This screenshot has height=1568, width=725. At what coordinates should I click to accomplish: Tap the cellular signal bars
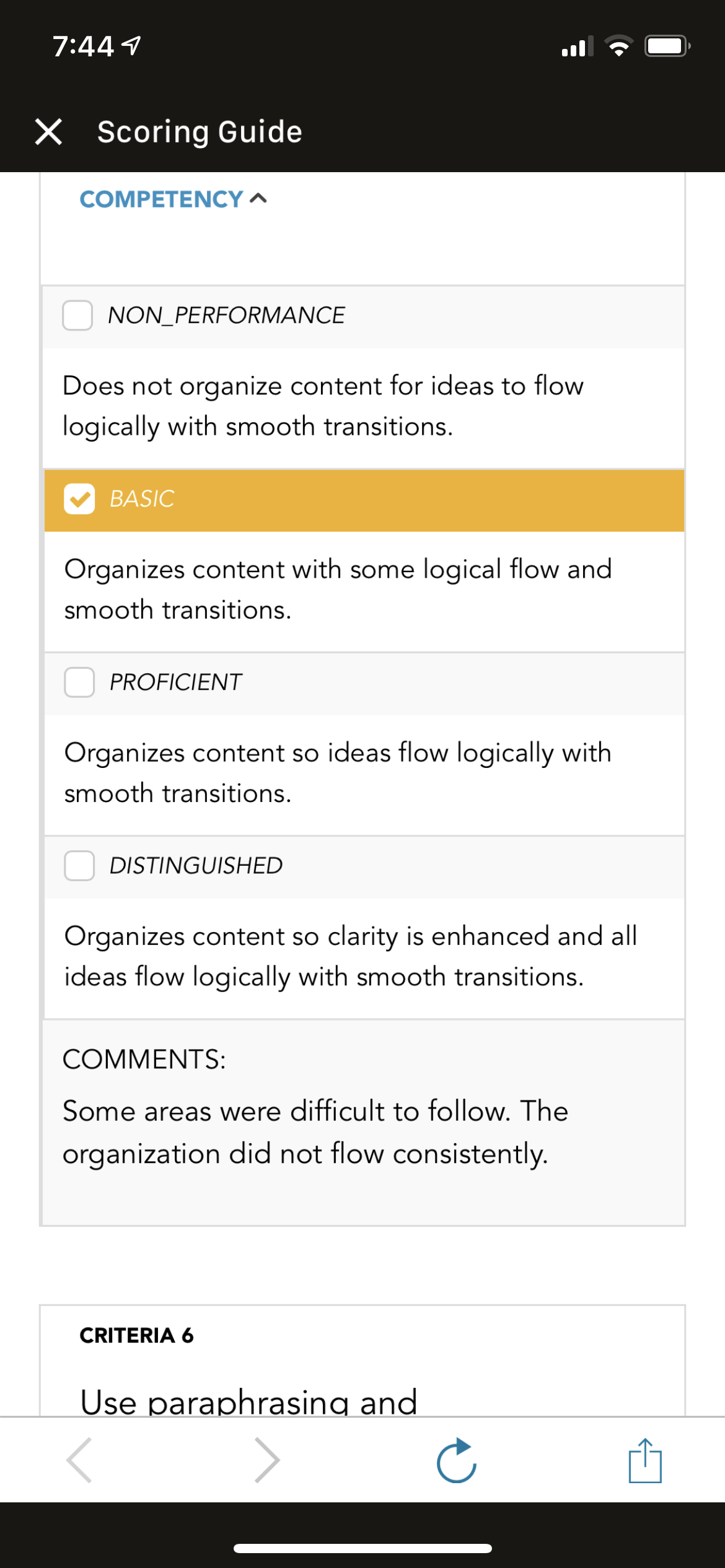577,46
